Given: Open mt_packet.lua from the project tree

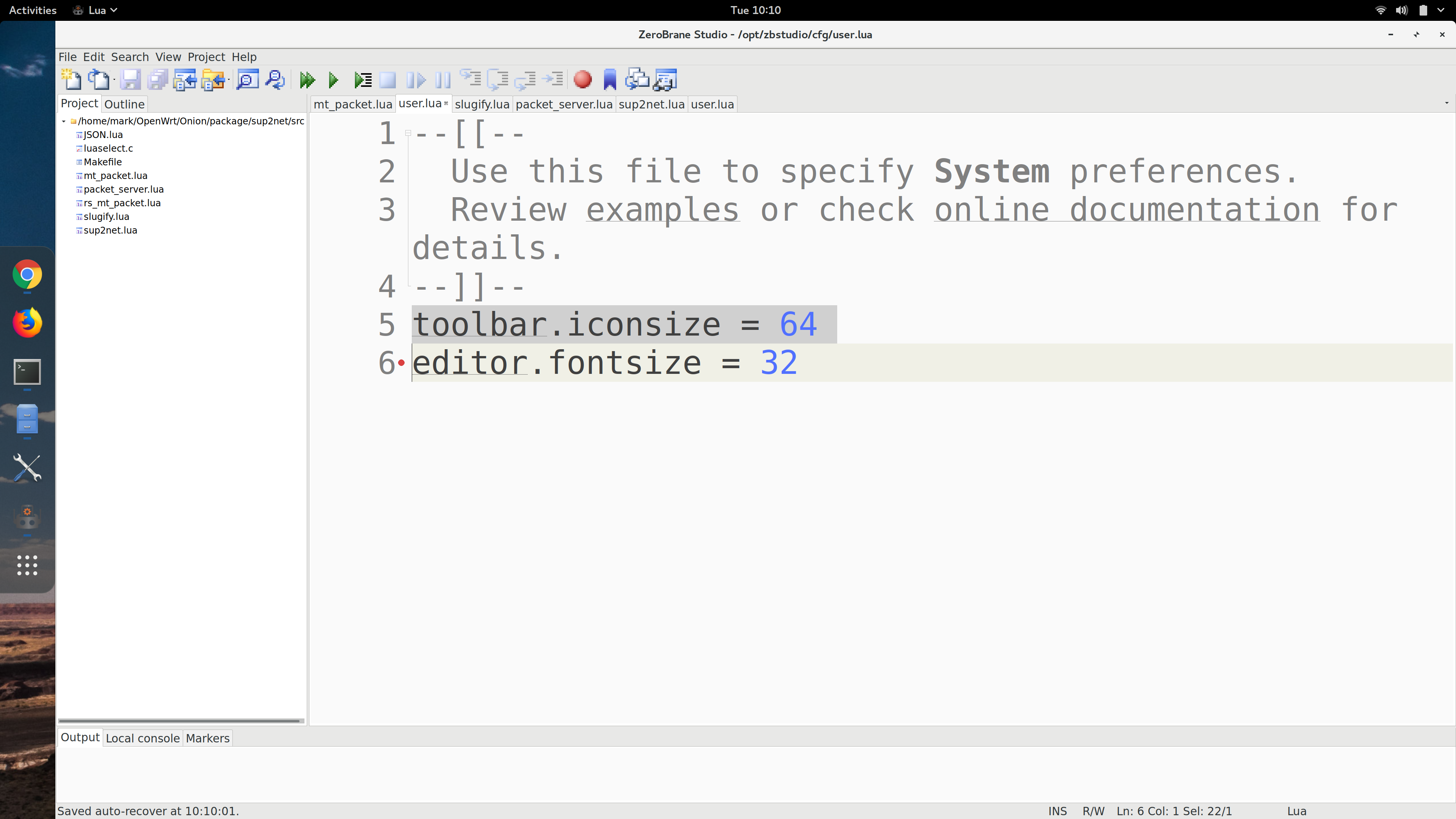Looking at the screenshot, I should point(116,175).
